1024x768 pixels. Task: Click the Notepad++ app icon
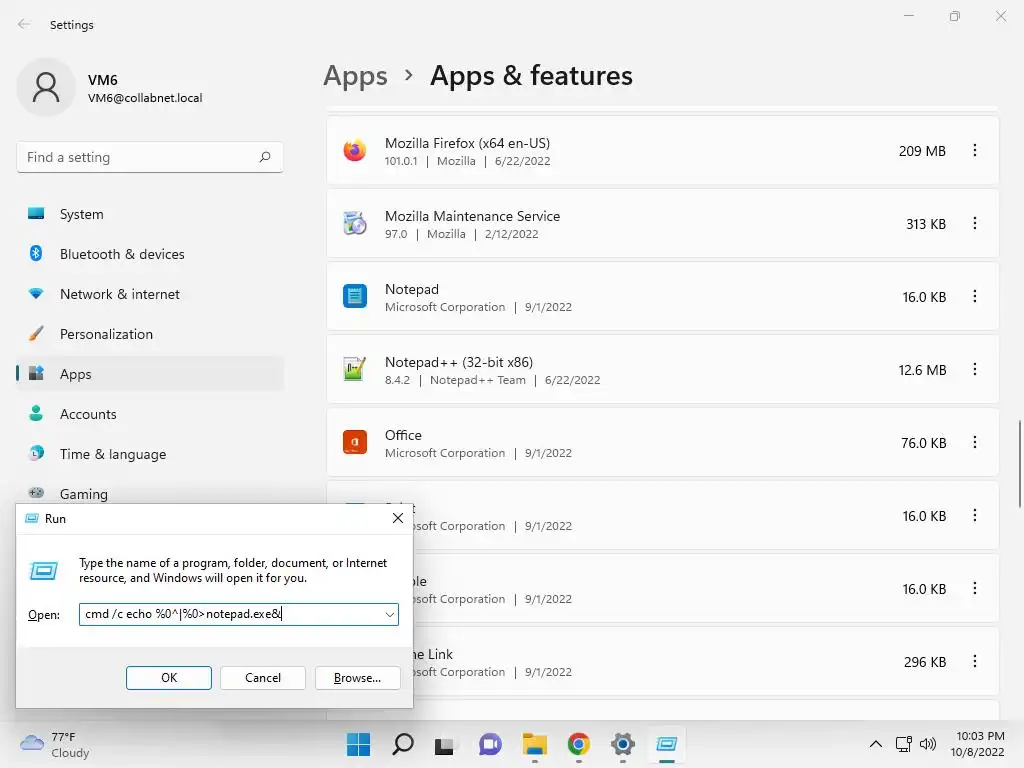pyautogui.click(x=355, y=370)
